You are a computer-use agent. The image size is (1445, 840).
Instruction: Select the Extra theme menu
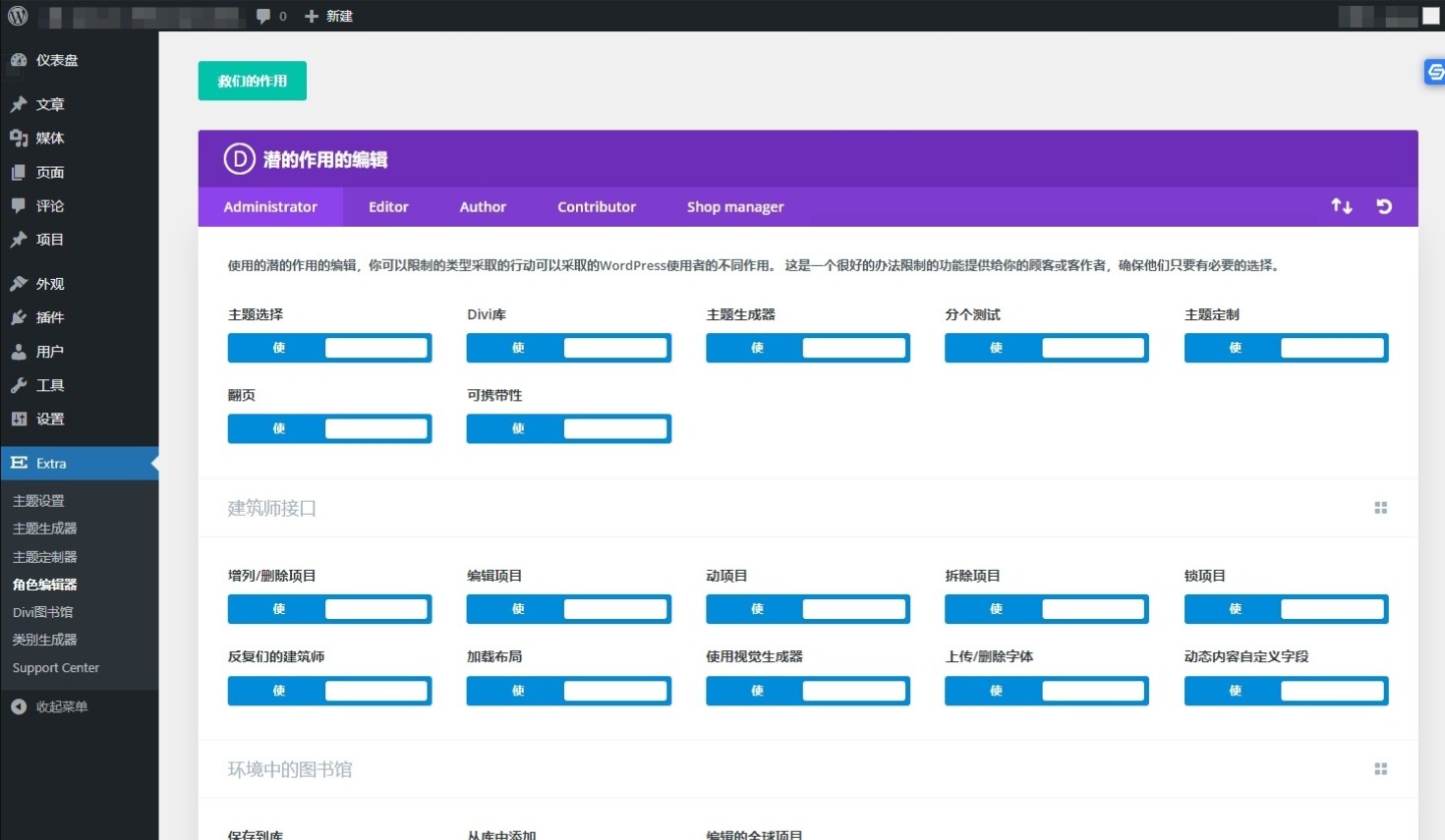click(79, 464)
